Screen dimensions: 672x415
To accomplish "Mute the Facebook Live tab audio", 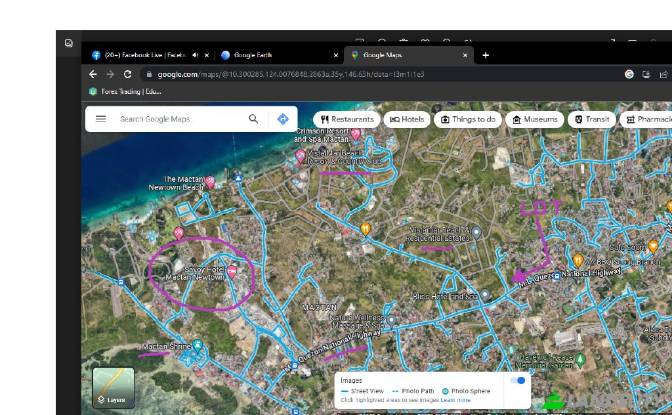I will [195, 55].
